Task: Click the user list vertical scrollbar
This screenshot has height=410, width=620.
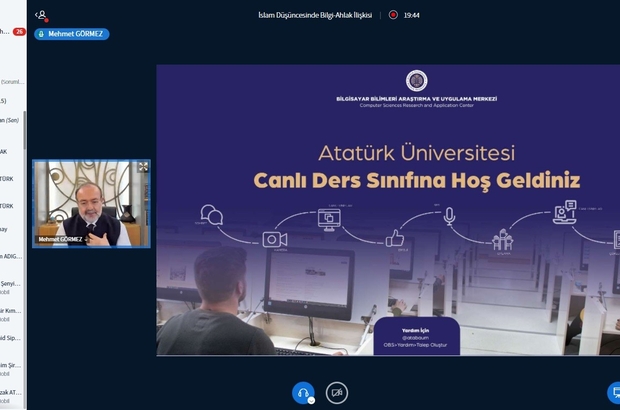Action: 25,130
